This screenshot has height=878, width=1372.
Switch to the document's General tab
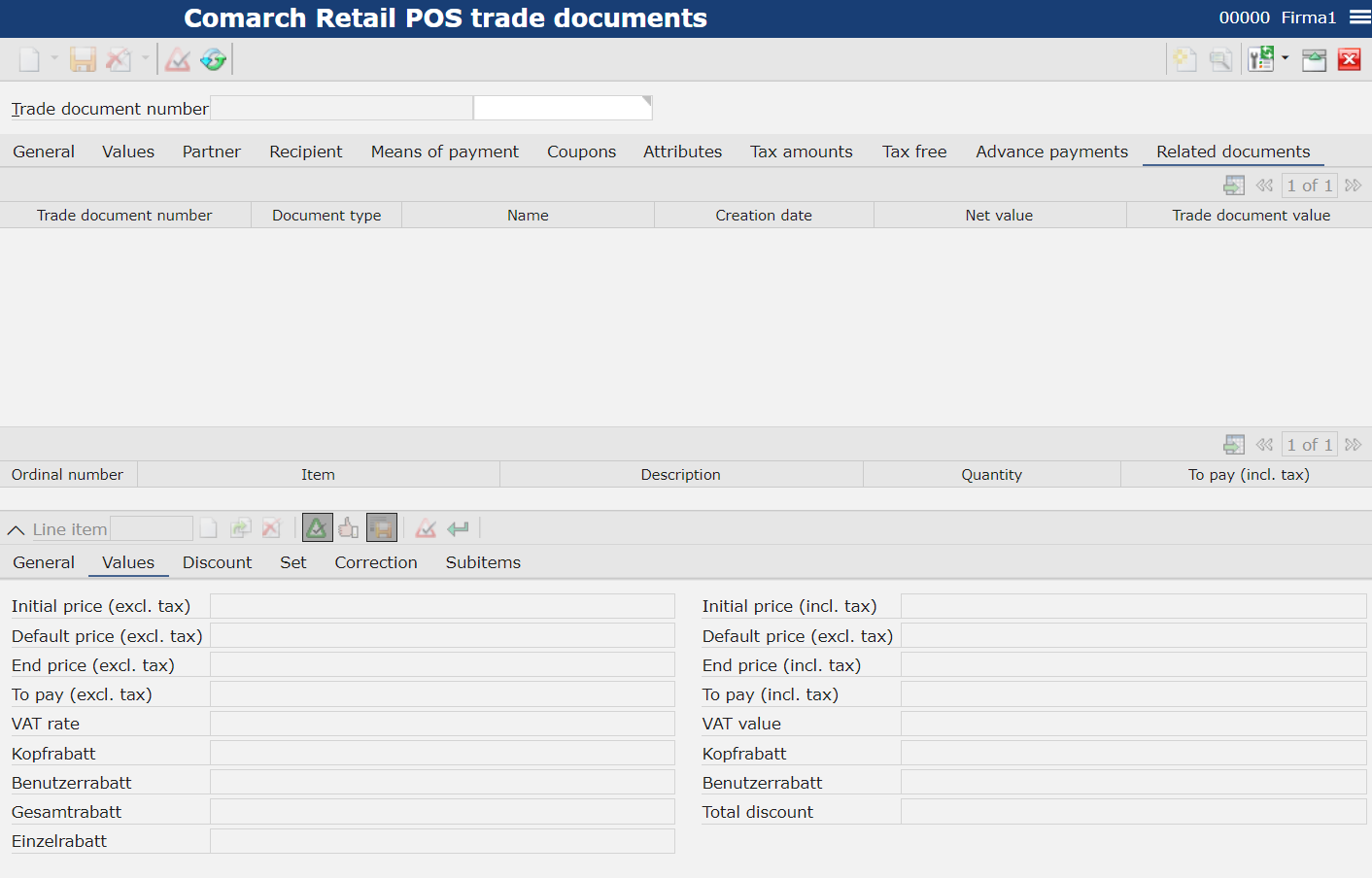(x=44, y=152)
